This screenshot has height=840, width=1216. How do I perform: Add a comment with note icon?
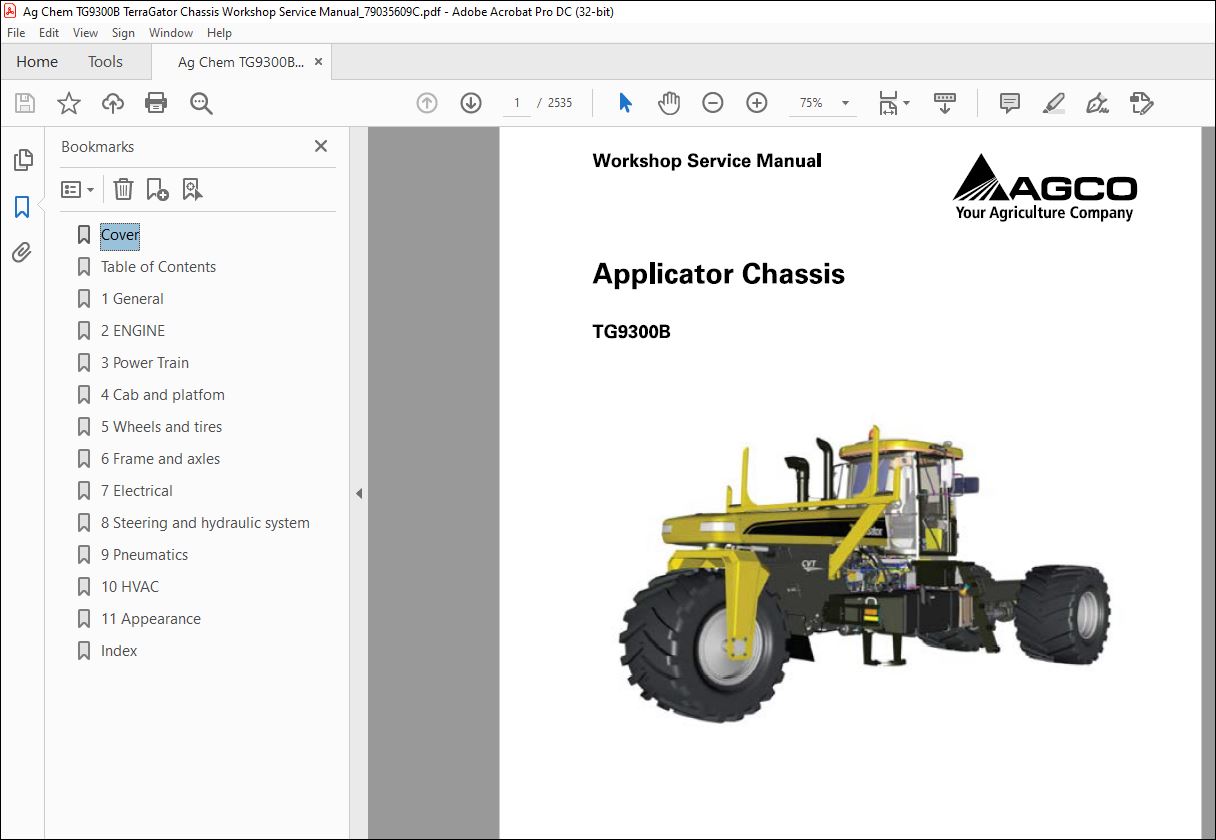(x=1010, y=103)
